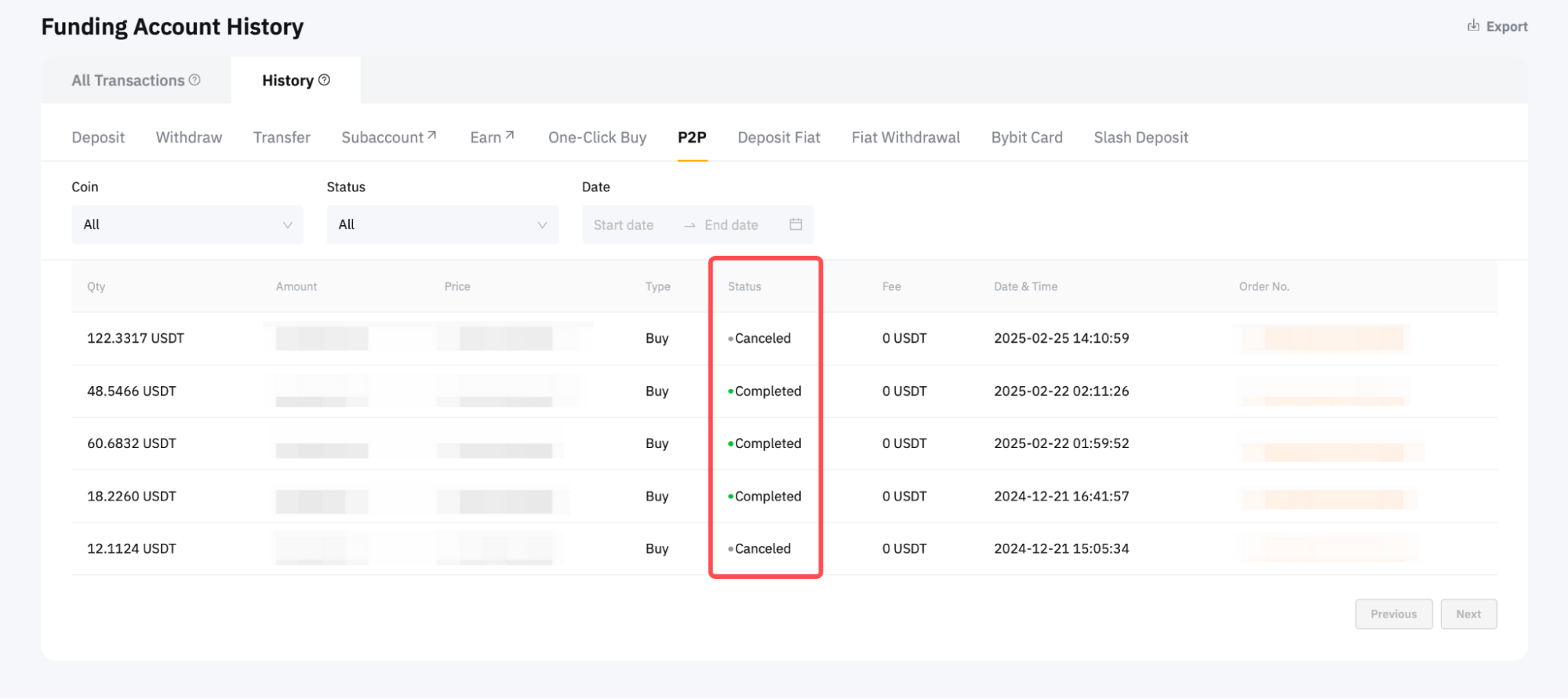Click the external-link arrow beside Earn
1568x699 pixels.
[x=510, y=136]
